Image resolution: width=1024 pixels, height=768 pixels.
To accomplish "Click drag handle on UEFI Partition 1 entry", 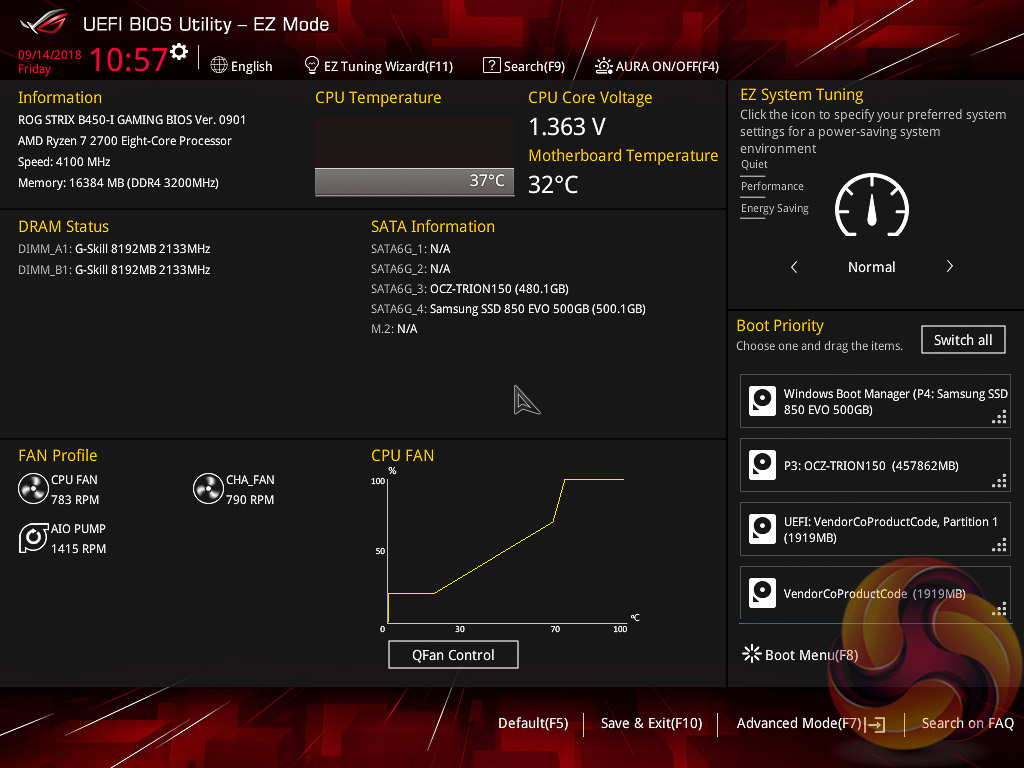I will click(x=999, y=545).
